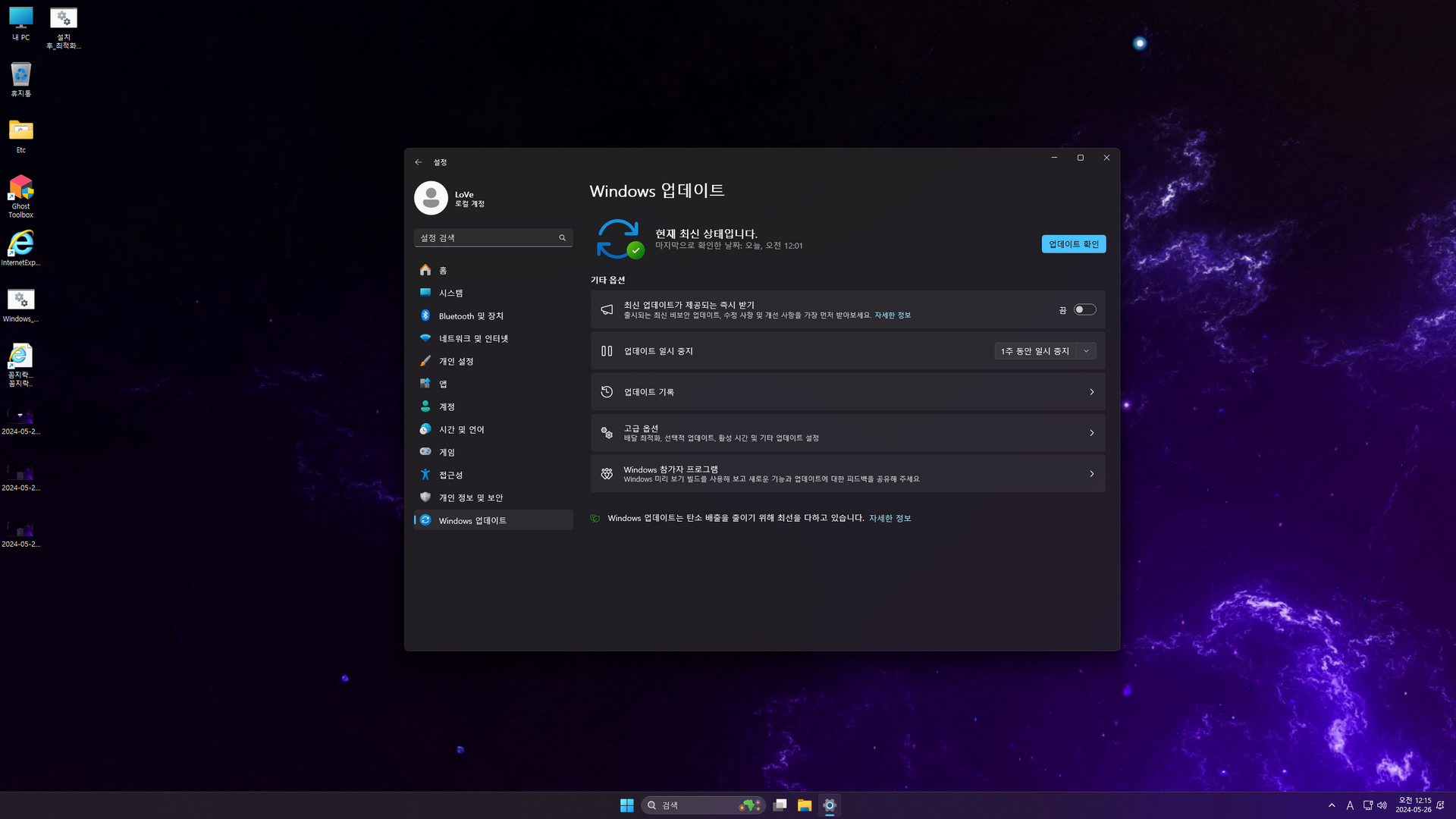Click the search magnifier icon in settings search
1456x819 pixels.
(562, 238)
